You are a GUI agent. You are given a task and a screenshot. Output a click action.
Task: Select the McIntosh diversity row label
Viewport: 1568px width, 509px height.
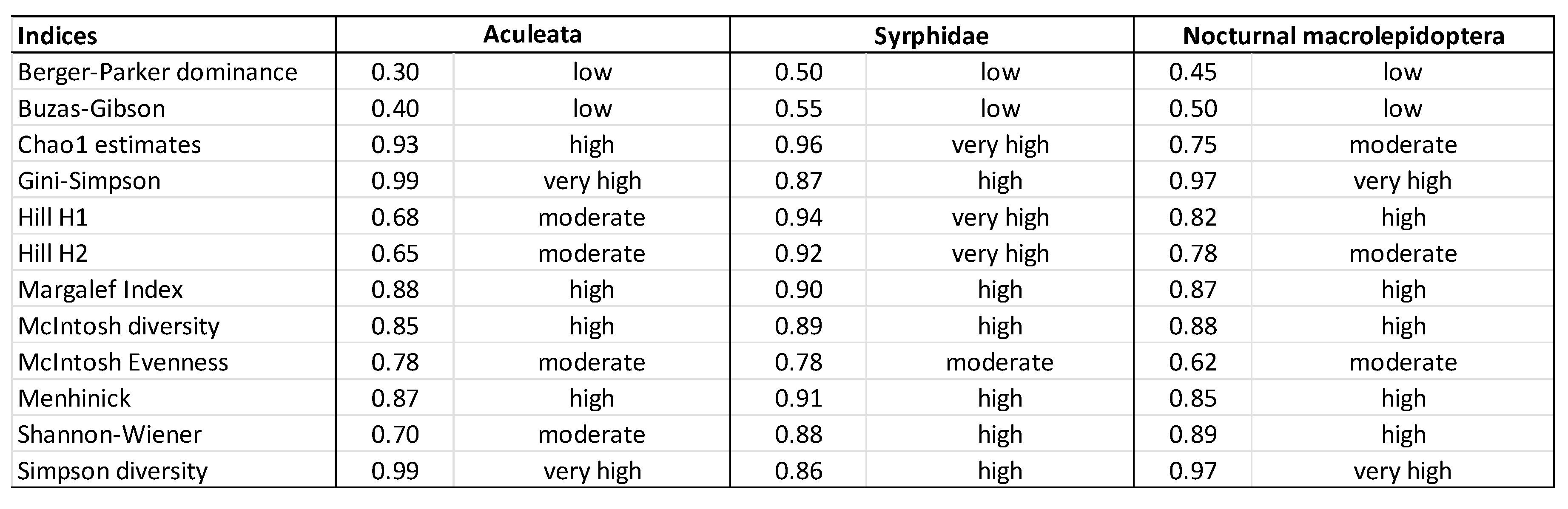(x=119, y=326)
